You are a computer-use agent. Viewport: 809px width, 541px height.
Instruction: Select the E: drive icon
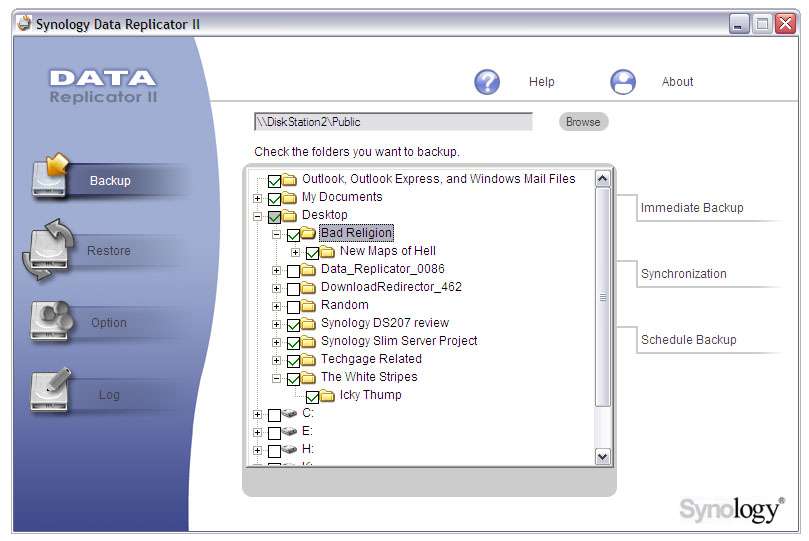click(x=290, y=431)
